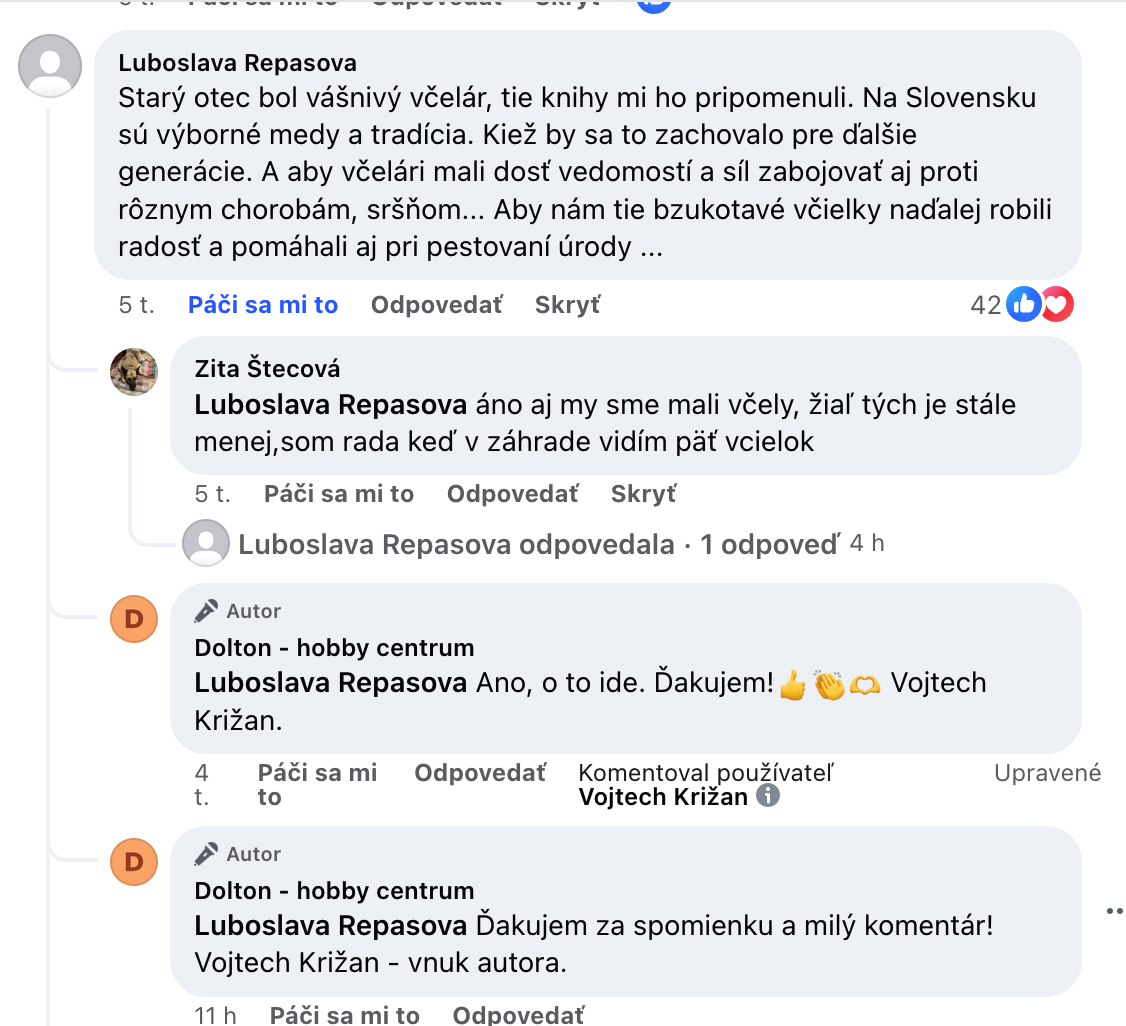Toggle 'Páči sa mi to' on Luboslava's comment
The height and width of the screenshot is (1026, 1126).
(x=263, y=304)
